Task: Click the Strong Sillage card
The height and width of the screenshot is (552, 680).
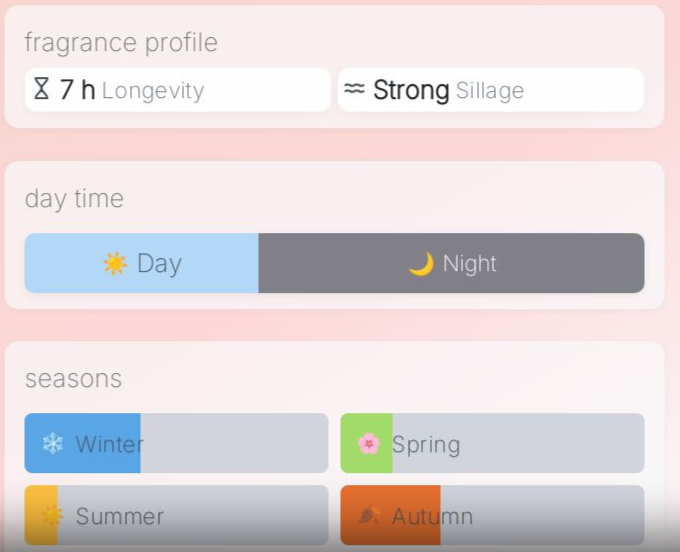Action: click(490, 90)
